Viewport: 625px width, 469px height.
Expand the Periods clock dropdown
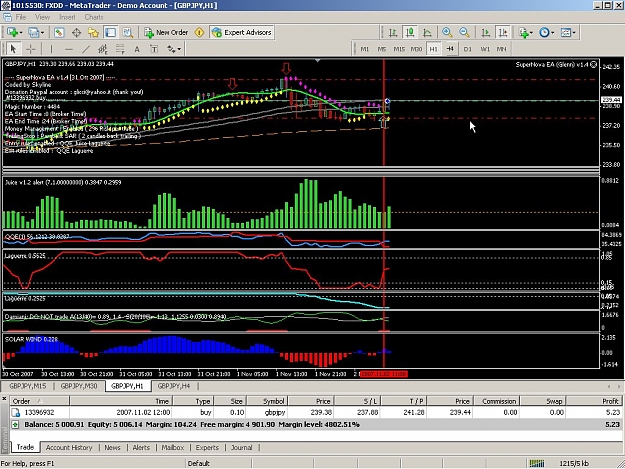point(546,32)
